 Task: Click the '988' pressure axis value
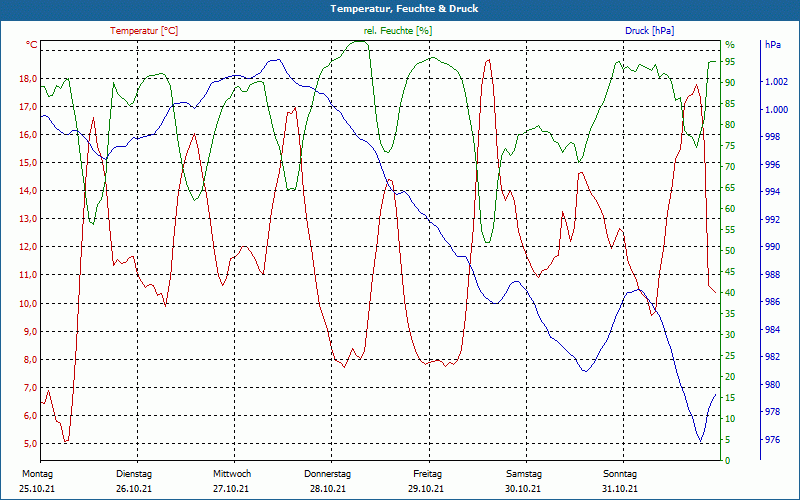click(772, 275)
